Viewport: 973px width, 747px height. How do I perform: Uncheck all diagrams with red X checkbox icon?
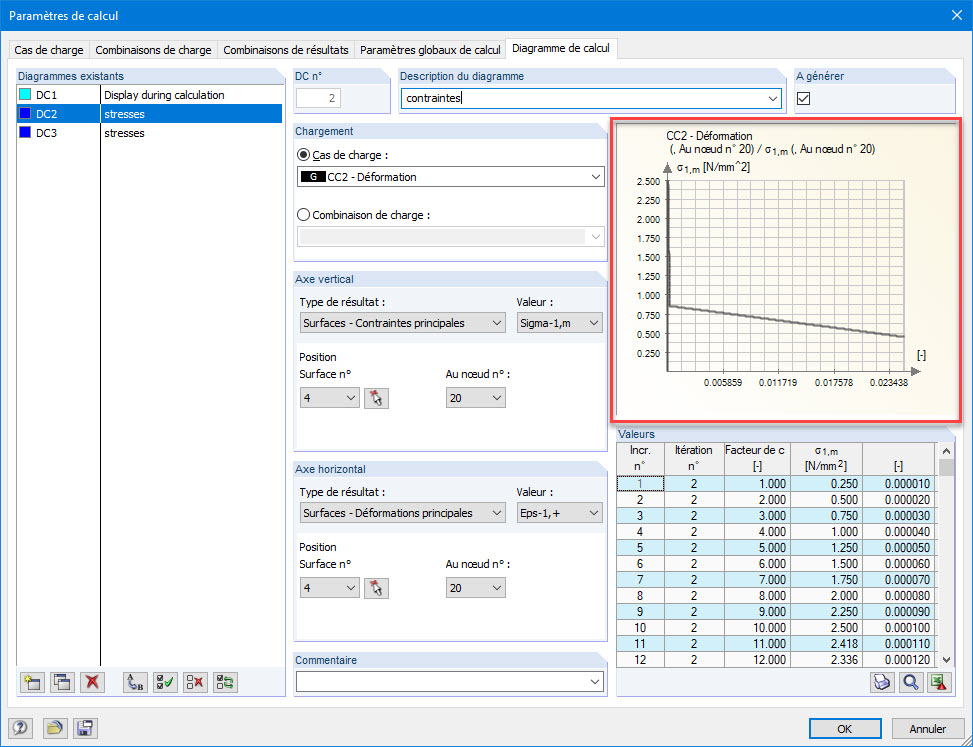[x=195, y=682]
